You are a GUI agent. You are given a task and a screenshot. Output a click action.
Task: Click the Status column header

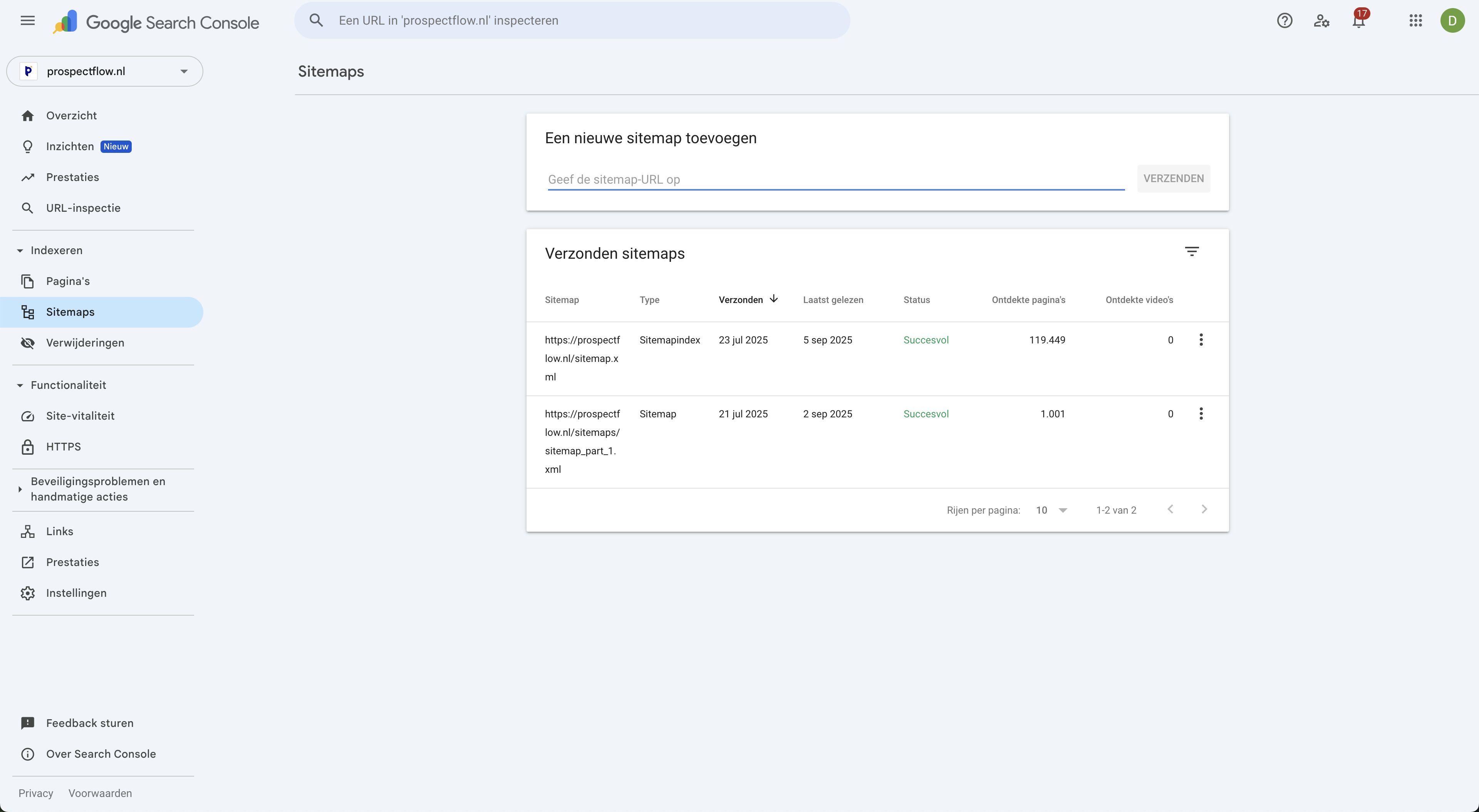(916, 300)
